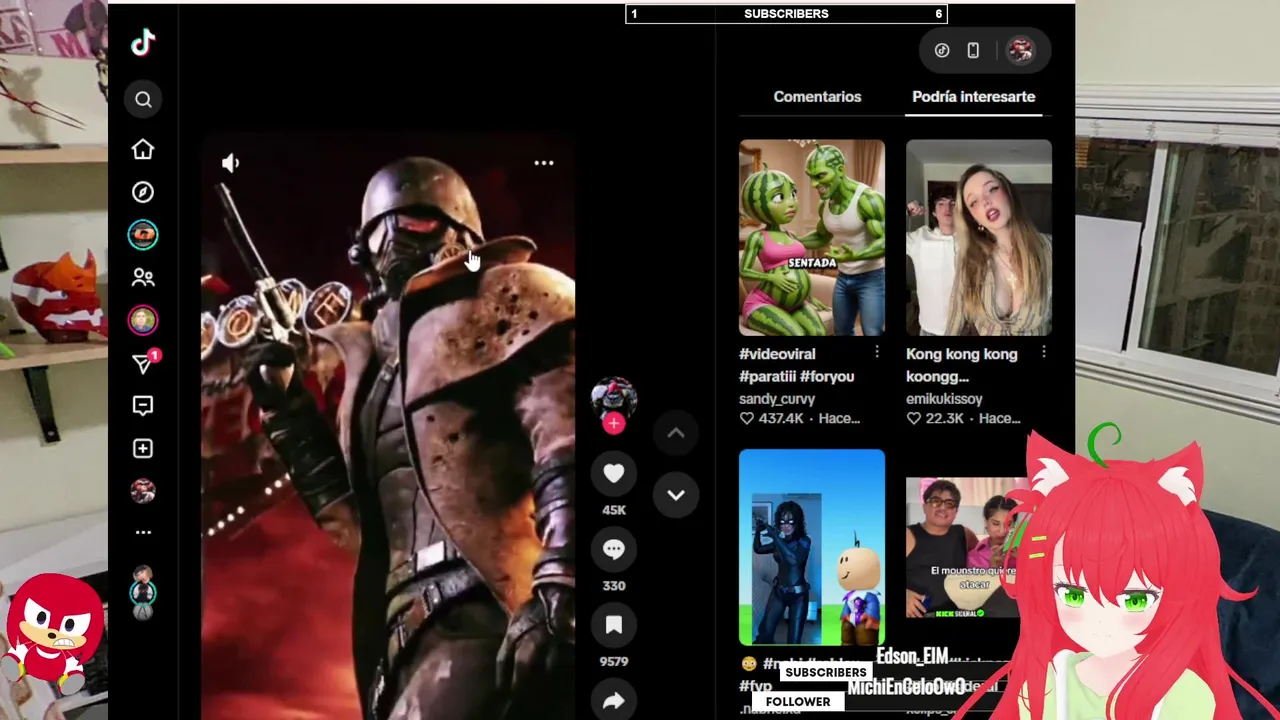Open video options three-dots menu

click(544, 163)
